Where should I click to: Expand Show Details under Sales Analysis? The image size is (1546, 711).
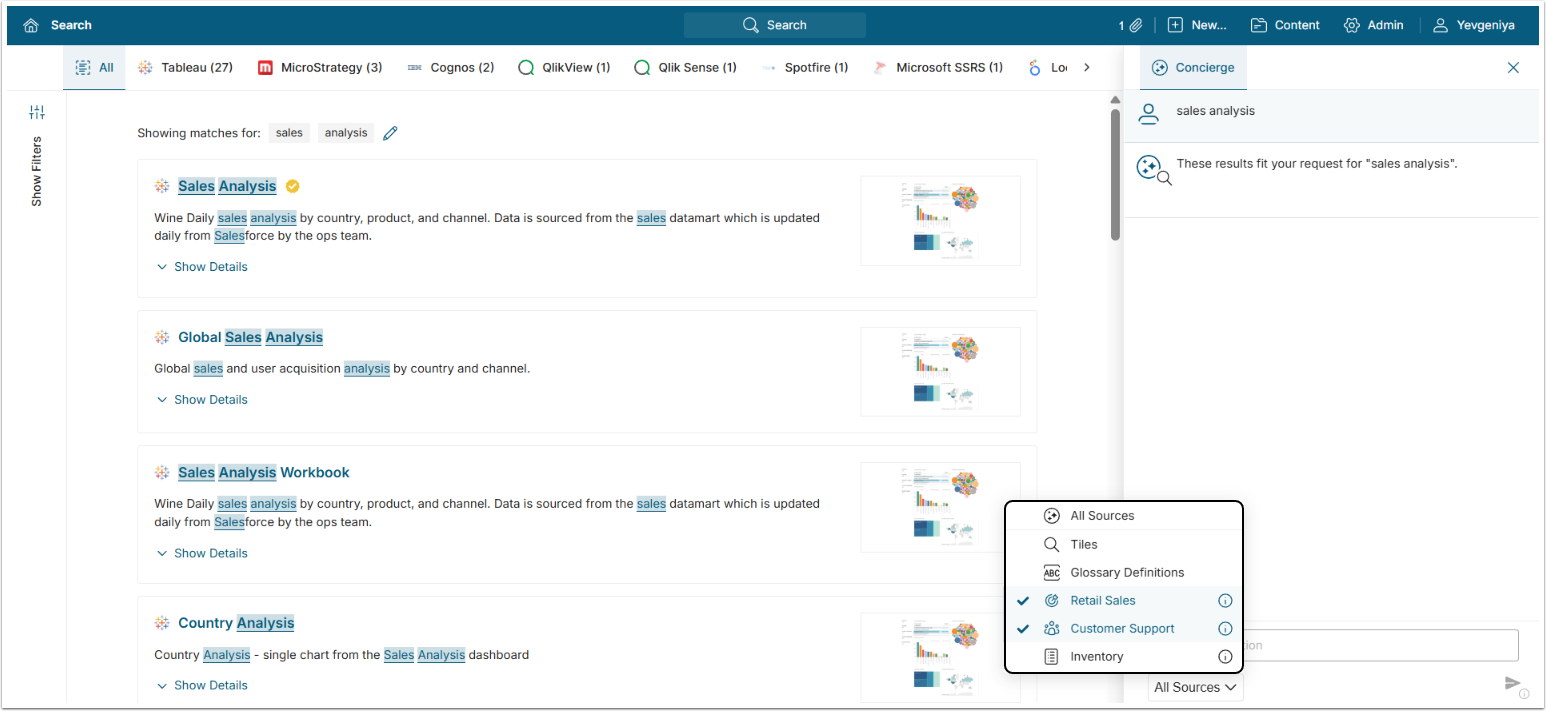[202, 267]
